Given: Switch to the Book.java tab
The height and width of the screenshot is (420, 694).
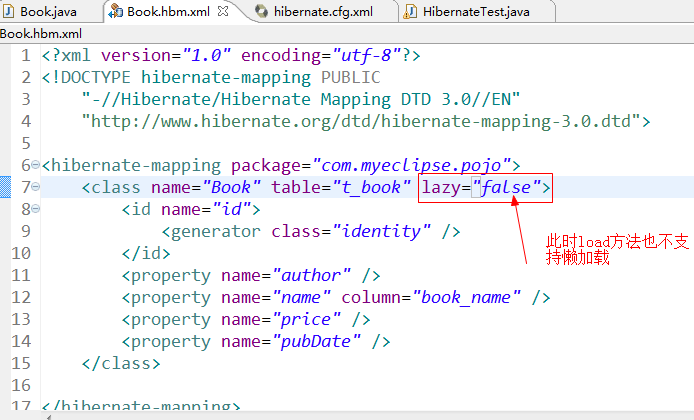Looking at the screenshot, I should point(48,12).
